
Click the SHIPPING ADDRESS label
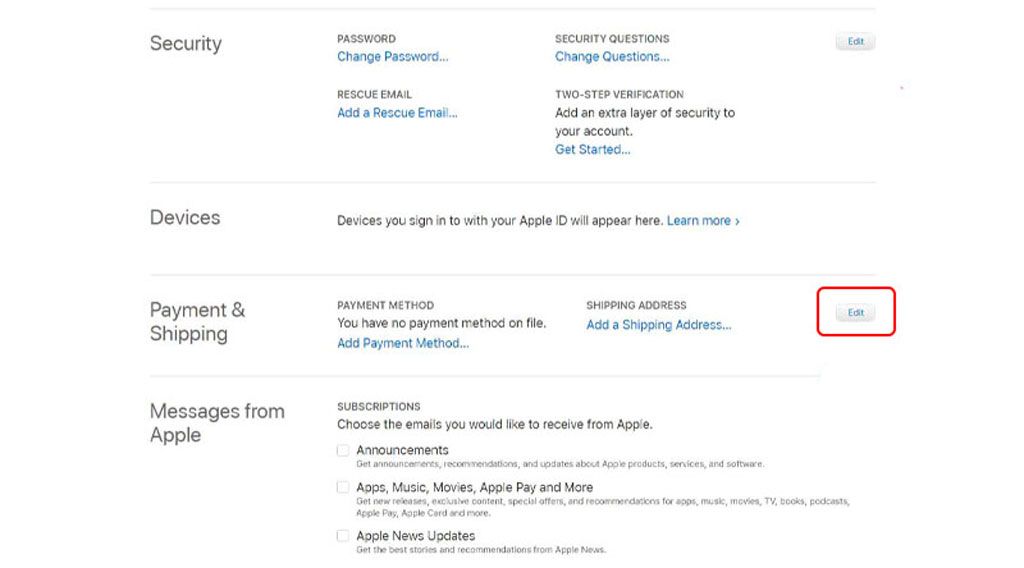click(636, 305)
